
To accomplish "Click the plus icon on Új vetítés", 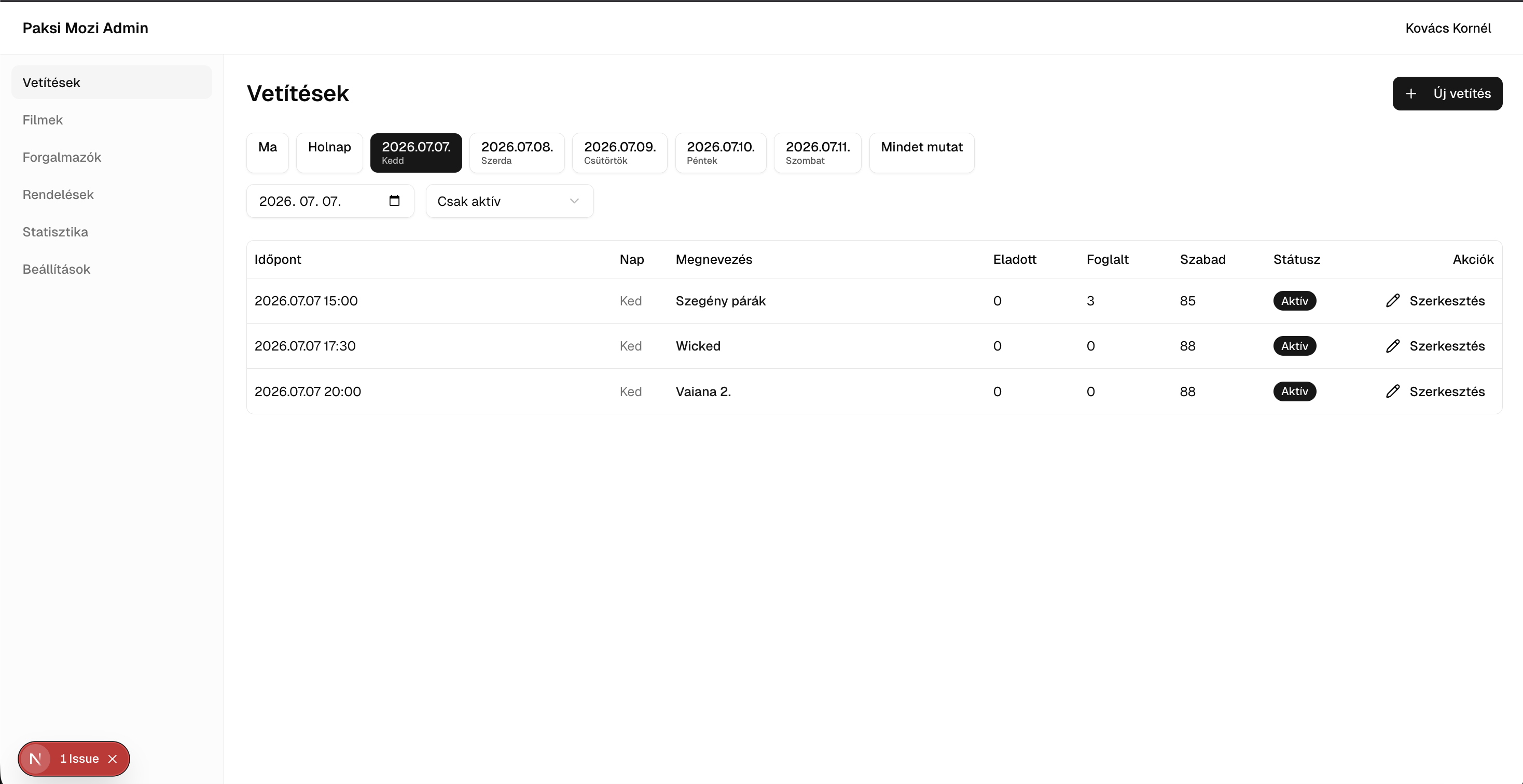I will [x=1411, y=93].
